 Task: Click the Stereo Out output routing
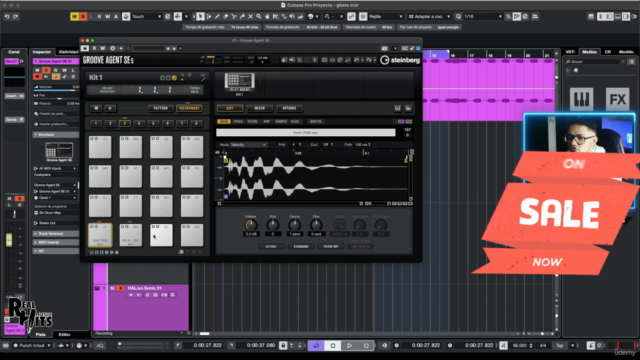click(x=56, y=223)
